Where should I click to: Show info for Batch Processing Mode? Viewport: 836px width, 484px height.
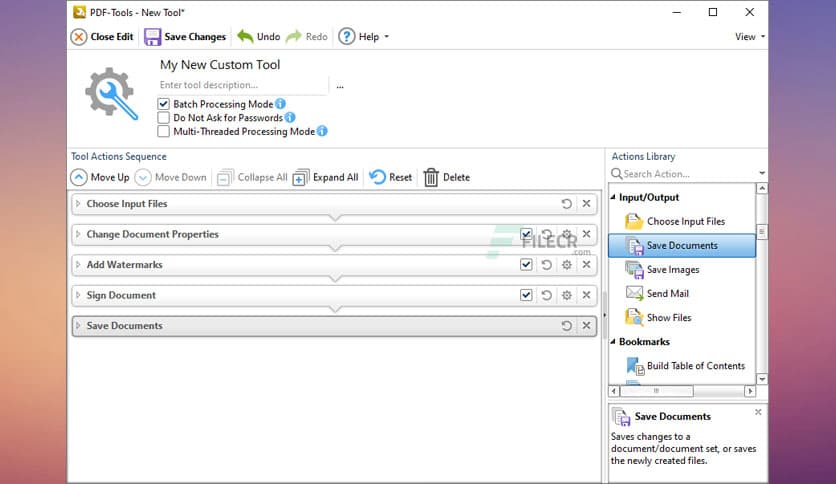(x=280, y=103)
